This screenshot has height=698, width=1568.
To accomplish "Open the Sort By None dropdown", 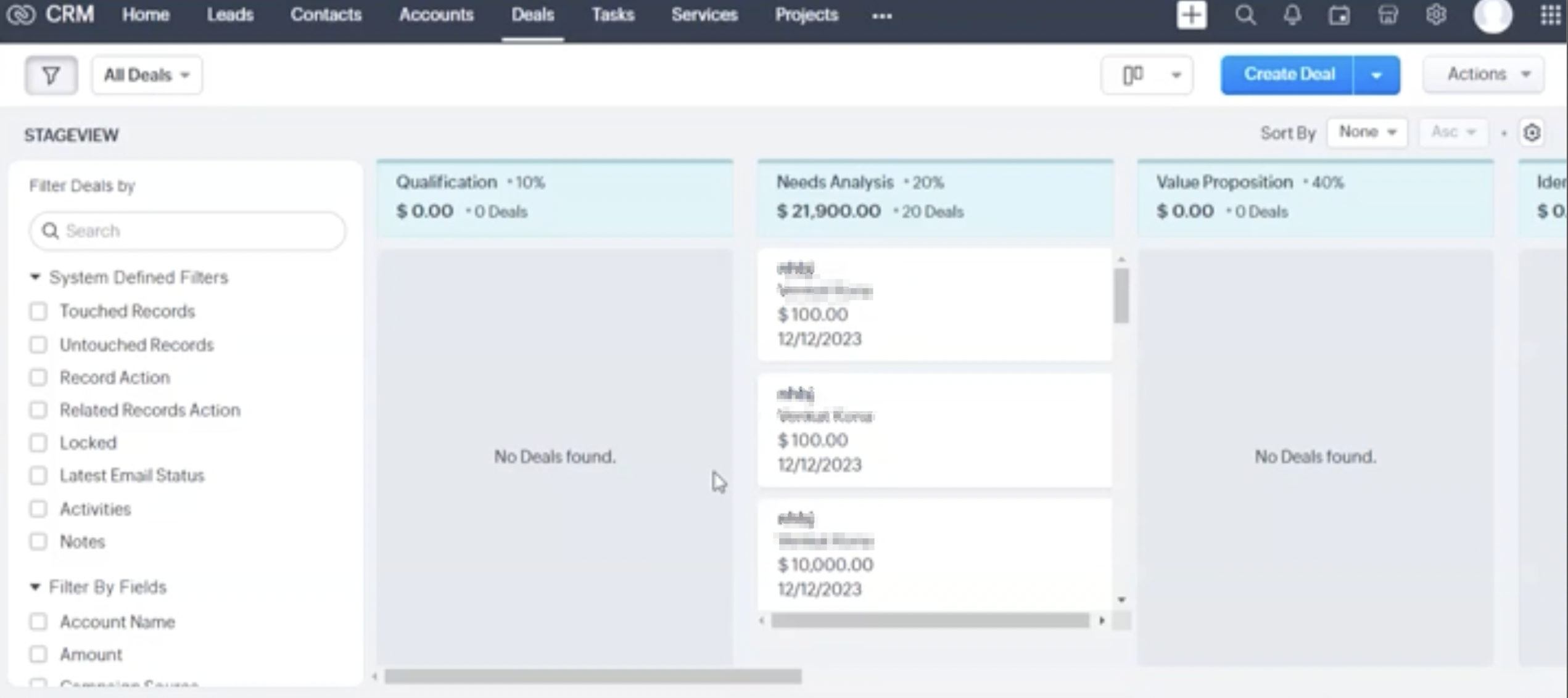I will coord(1367,131).
